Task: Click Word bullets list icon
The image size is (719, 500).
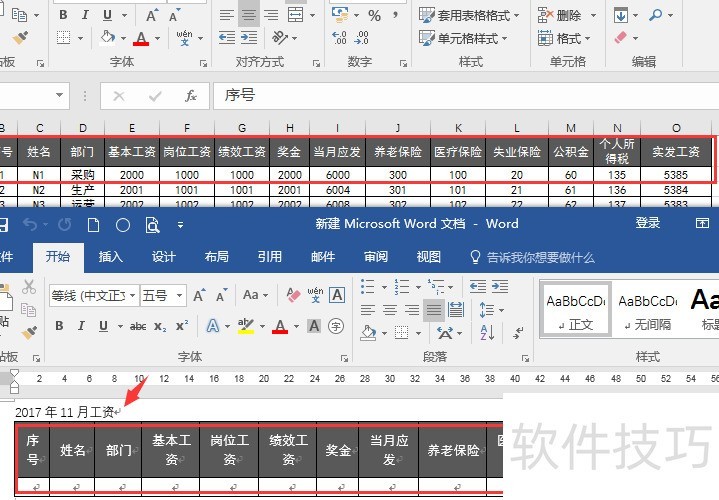Action: pos(367,287)
